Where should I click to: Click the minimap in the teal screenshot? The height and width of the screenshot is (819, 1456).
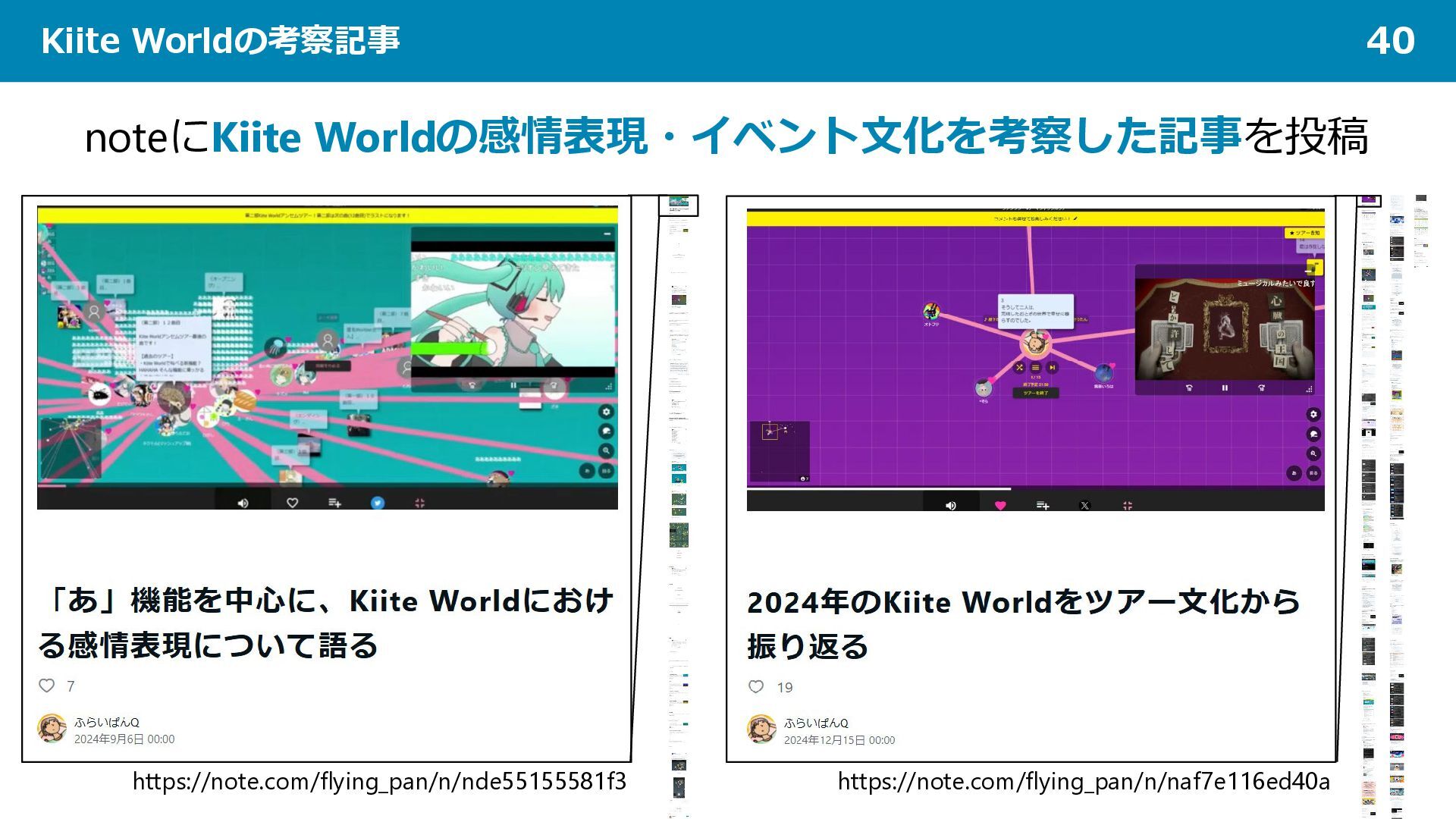[x=71, y=448]
